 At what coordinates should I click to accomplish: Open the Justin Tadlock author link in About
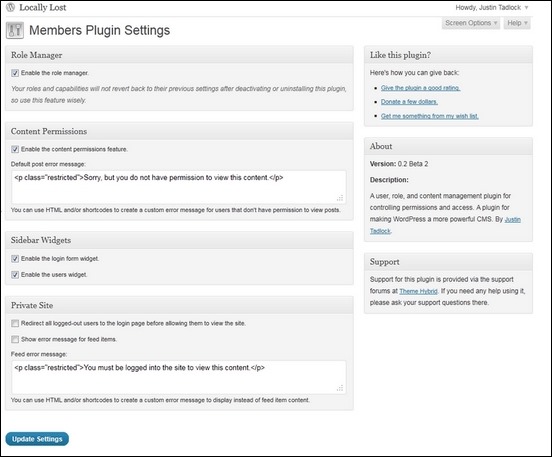[512, 219]
